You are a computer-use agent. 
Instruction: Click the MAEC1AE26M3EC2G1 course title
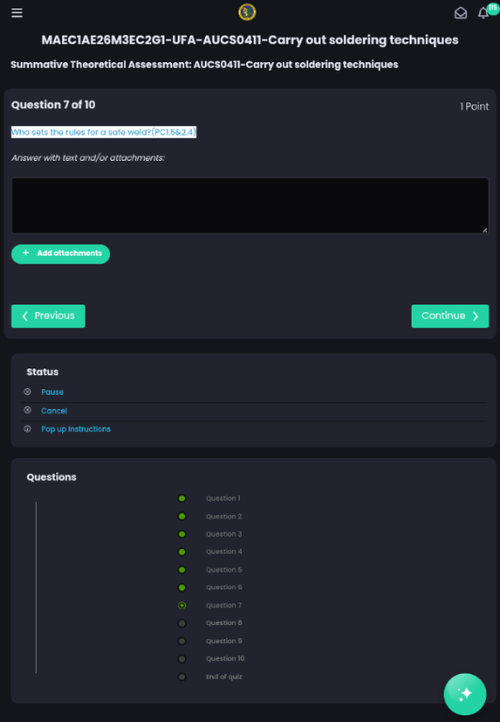pos(250,40)
